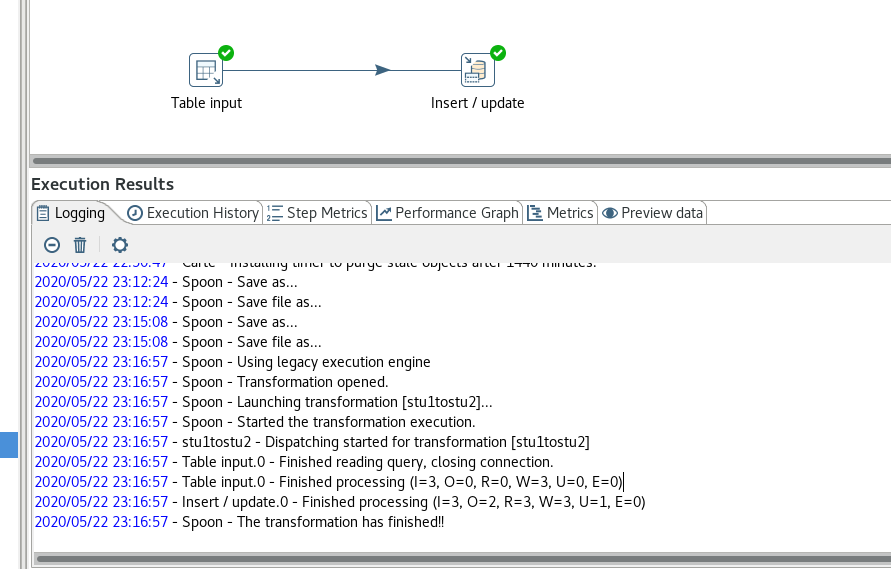Click 23:15:08 'Save as...' log line
The height and width of the screenshot is (569, 891).
pyautogui.click(x=166, y=322)
